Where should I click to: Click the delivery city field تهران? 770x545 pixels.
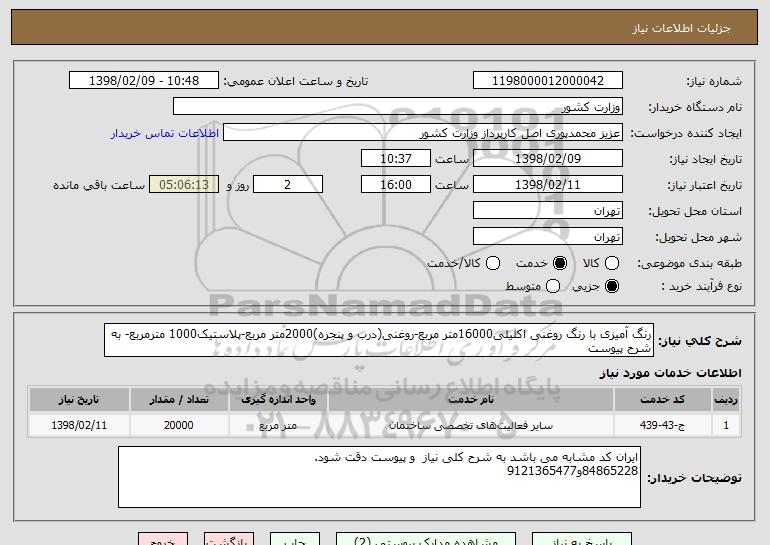[x=548, y=237]
